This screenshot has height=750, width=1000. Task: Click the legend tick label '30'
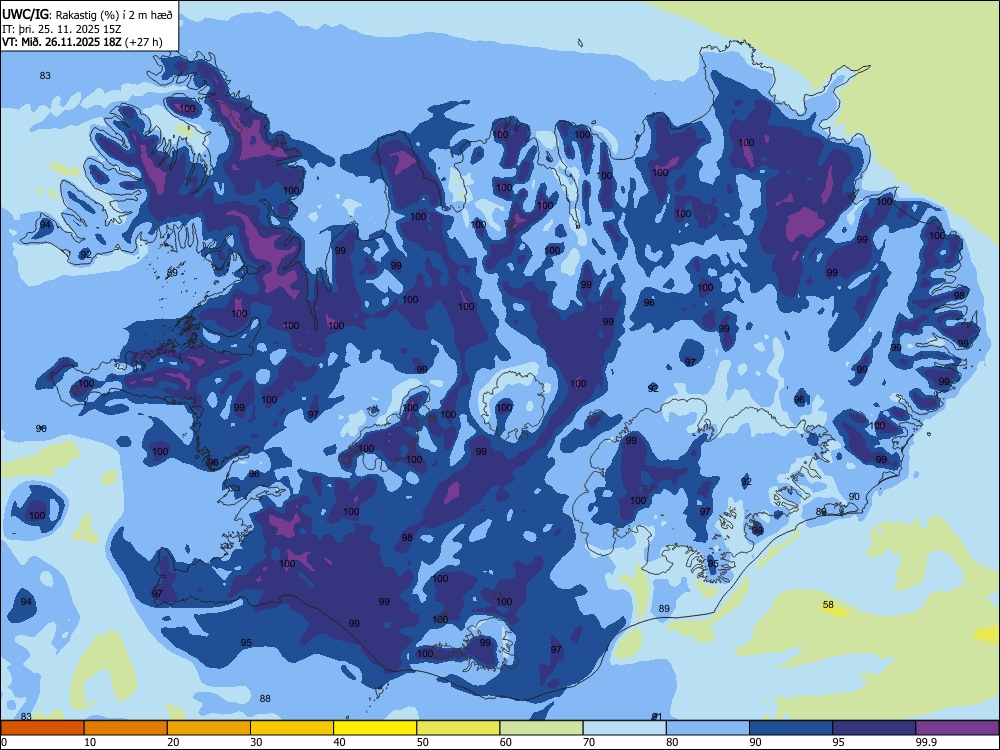(x=256, y=742)
